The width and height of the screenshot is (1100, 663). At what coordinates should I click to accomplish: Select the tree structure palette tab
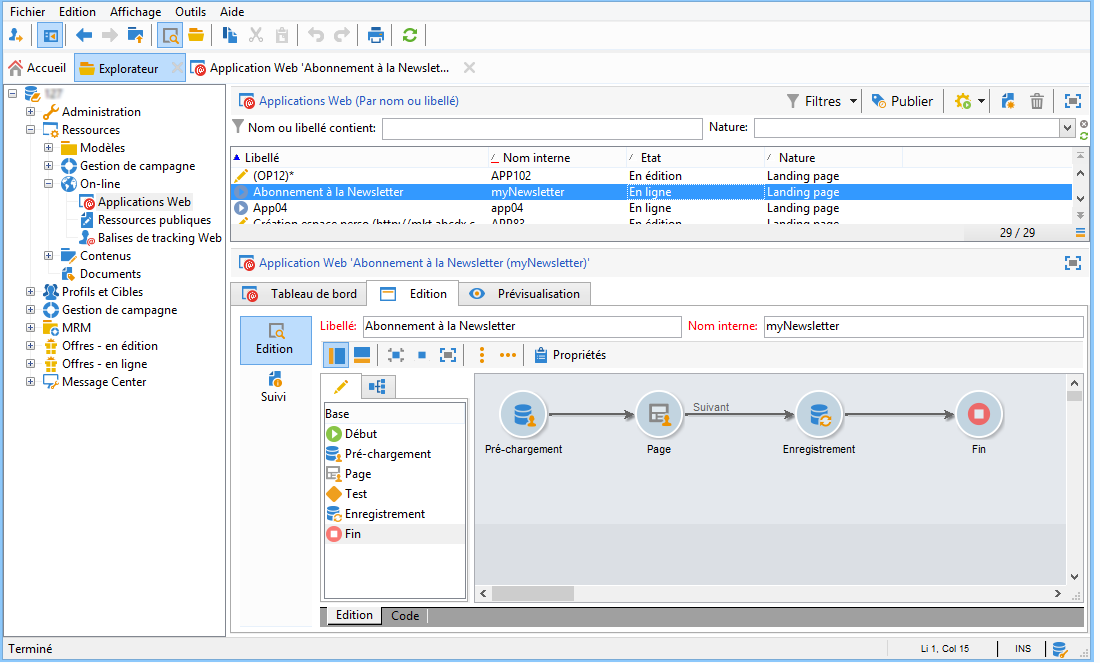378,387
